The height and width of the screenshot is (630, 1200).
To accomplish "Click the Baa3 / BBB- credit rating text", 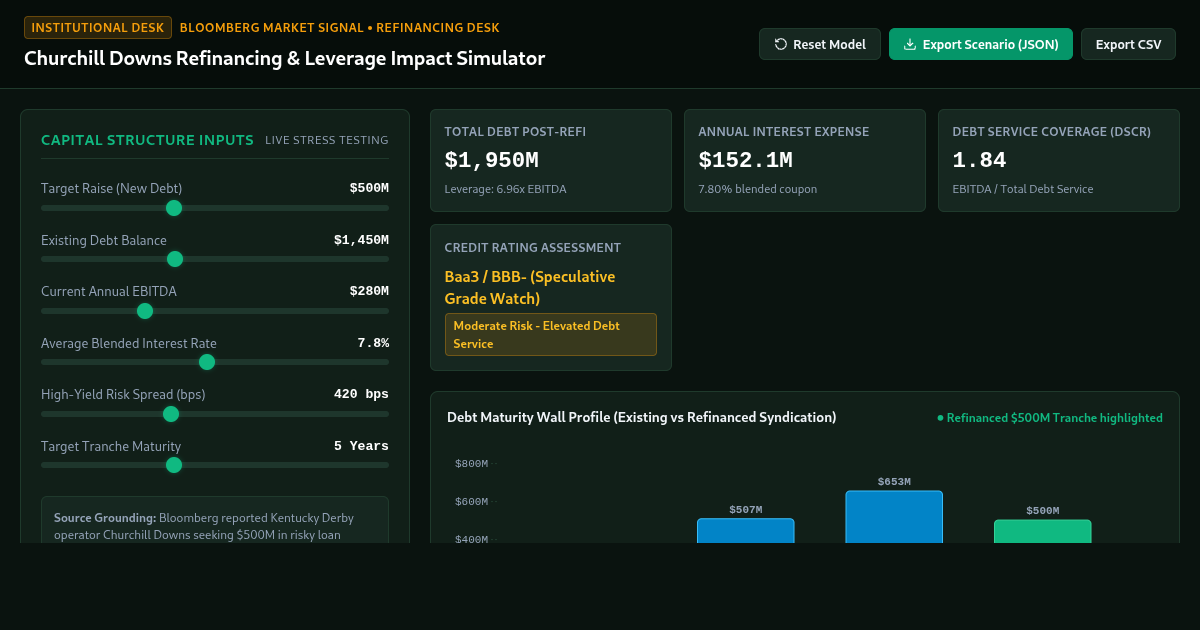I will [530, 288].
